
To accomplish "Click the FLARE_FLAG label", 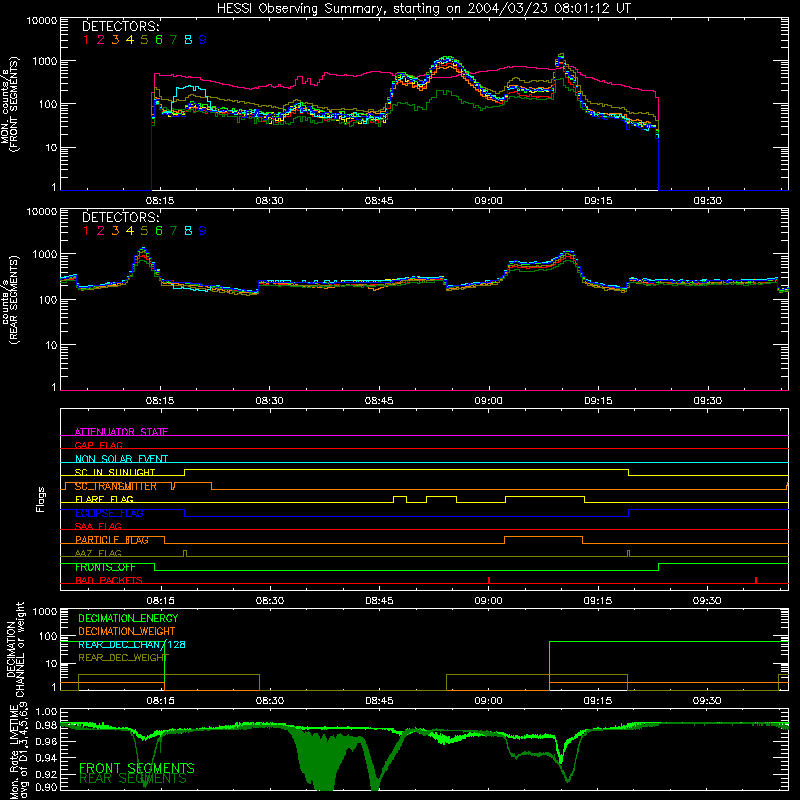I will (x=104, y=499).
